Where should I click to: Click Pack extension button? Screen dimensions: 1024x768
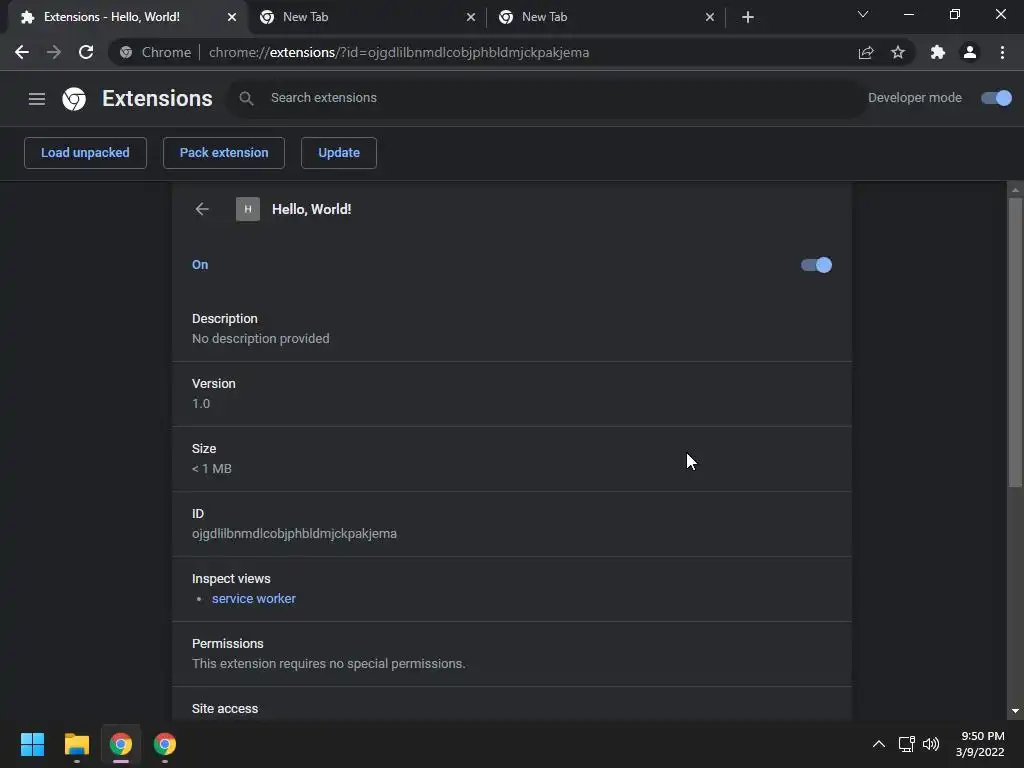pos(224,153)
